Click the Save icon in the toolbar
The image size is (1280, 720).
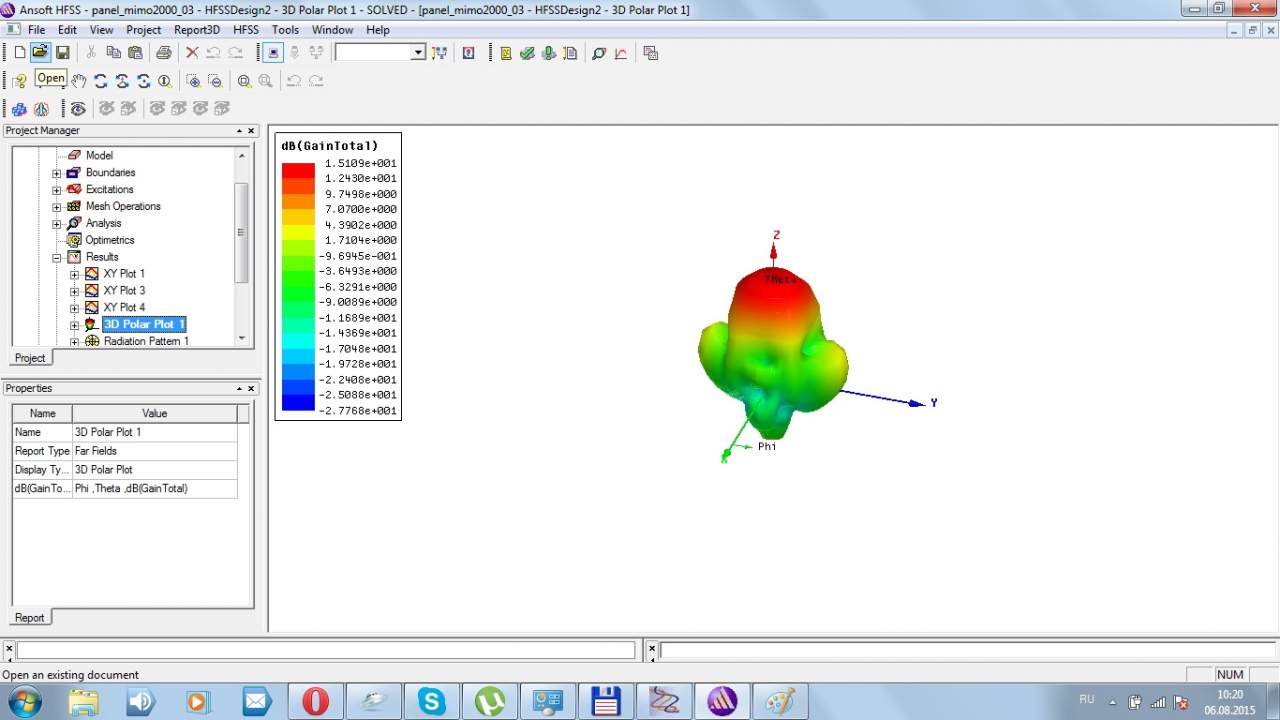[62, 52]
